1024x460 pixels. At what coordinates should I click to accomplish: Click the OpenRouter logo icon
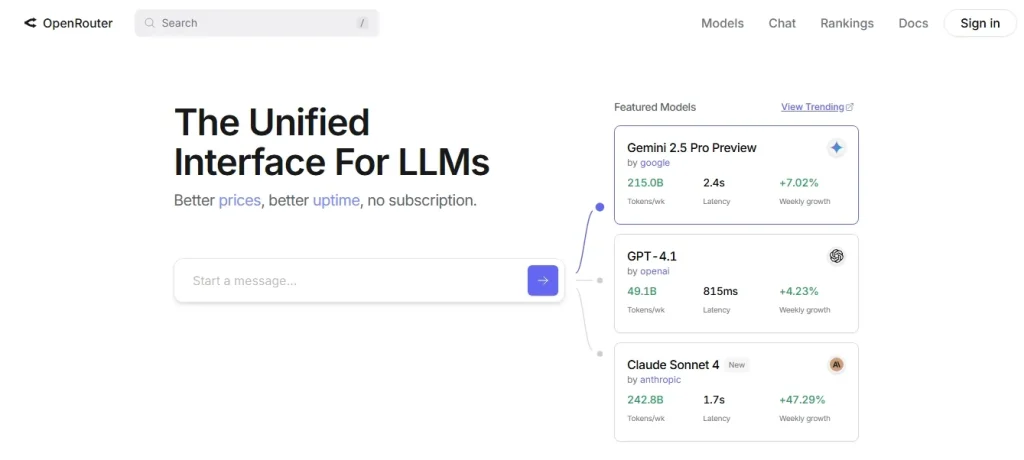(30, 23)
